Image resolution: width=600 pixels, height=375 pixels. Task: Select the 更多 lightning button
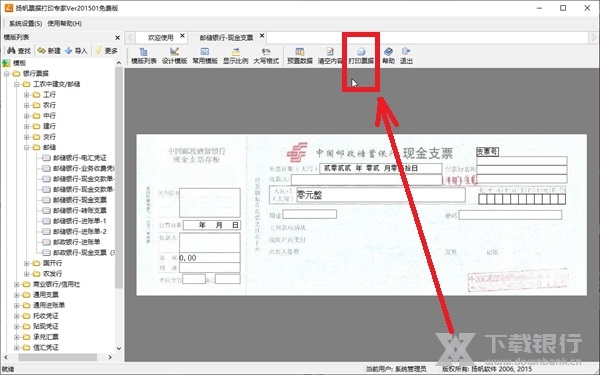(106, 51)
